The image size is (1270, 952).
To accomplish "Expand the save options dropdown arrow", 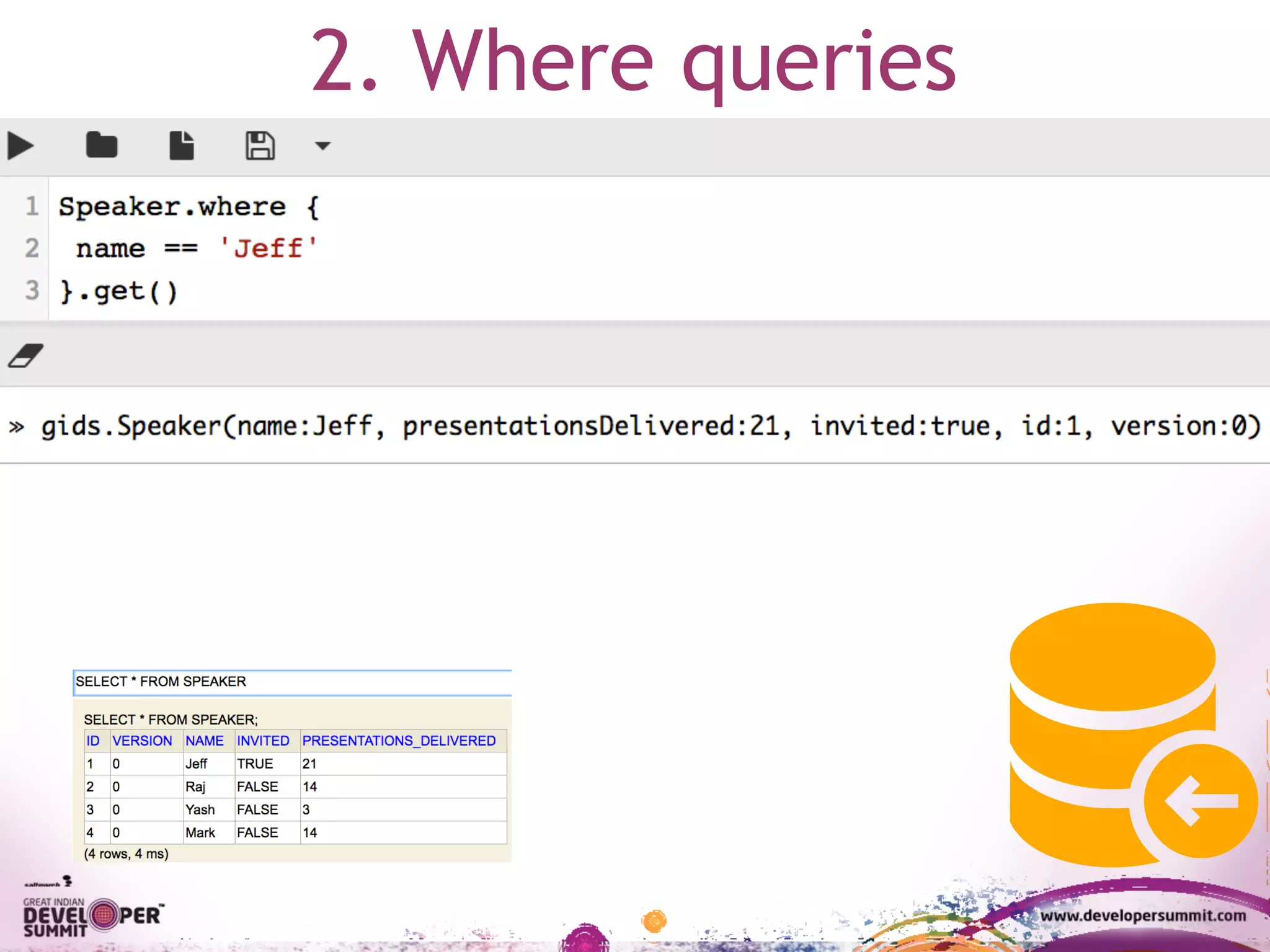I will pyautogui.click(x=322, y=146).
